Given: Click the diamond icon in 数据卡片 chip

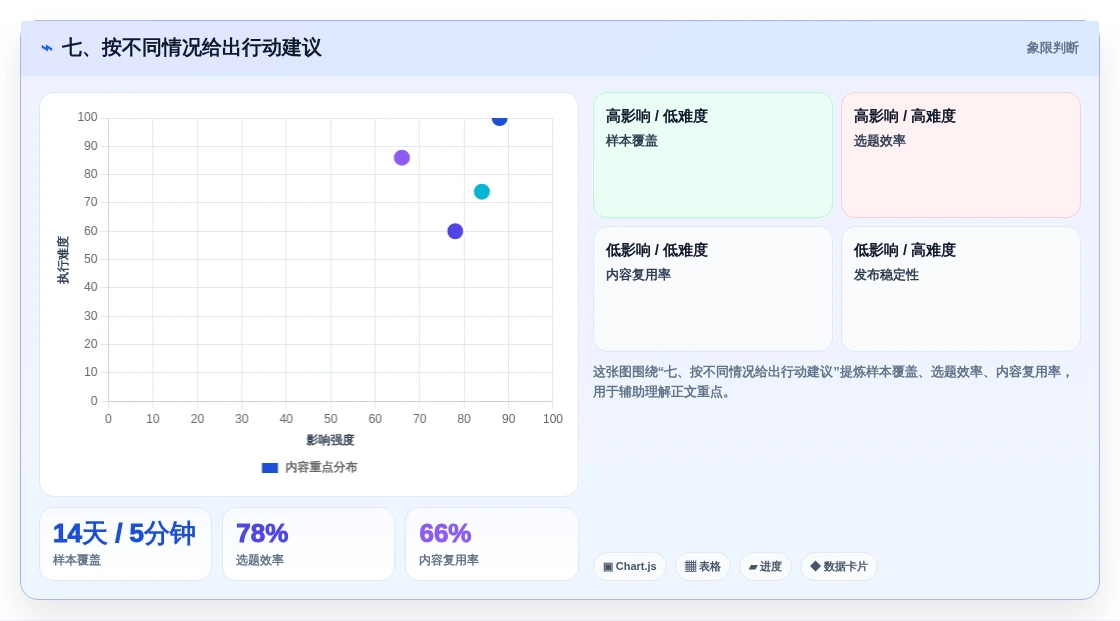Looking at the screenshot, I should click(x=815, y=566).
